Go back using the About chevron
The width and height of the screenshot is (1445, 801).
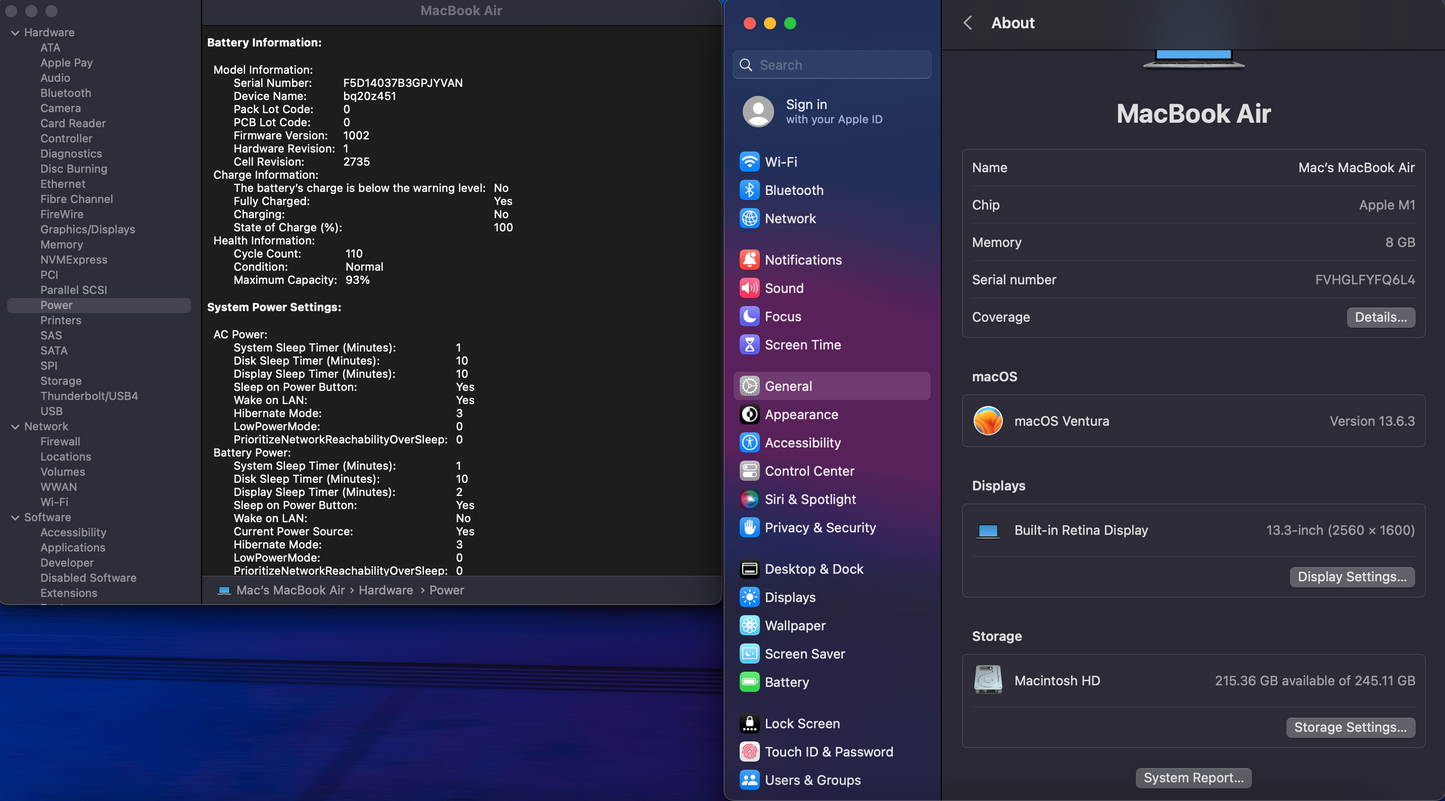click(968, 23)
